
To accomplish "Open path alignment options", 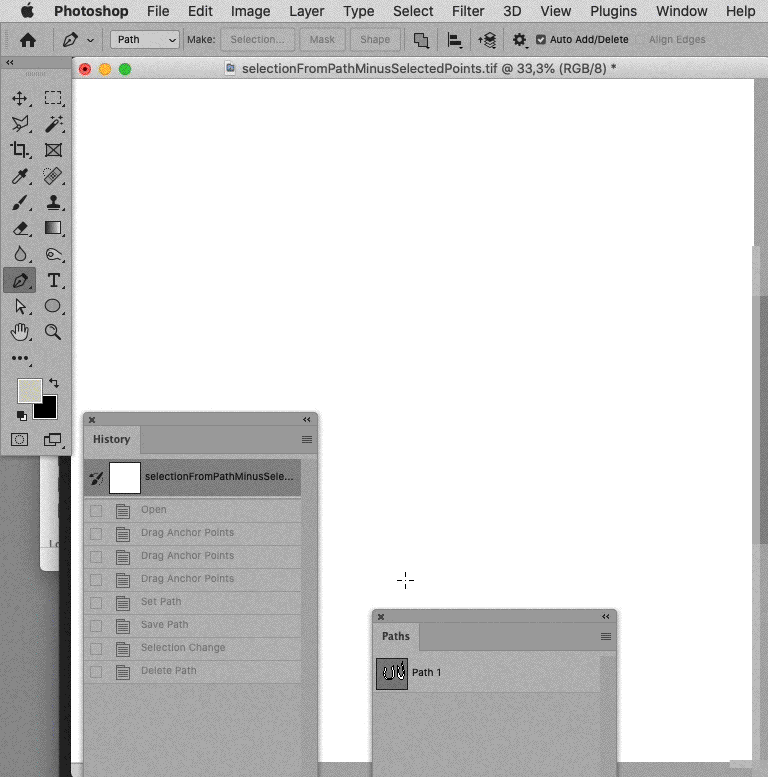I will tap(454, 40).
